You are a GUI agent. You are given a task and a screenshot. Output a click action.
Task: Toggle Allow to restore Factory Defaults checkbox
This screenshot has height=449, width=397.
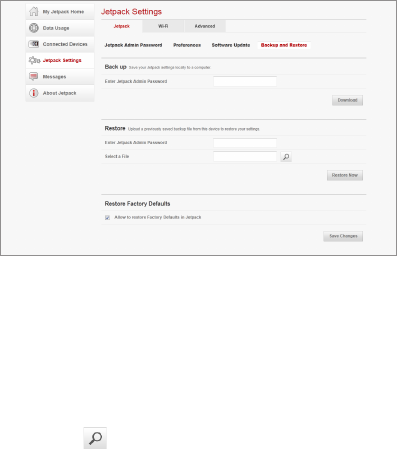tap(107, 218)
